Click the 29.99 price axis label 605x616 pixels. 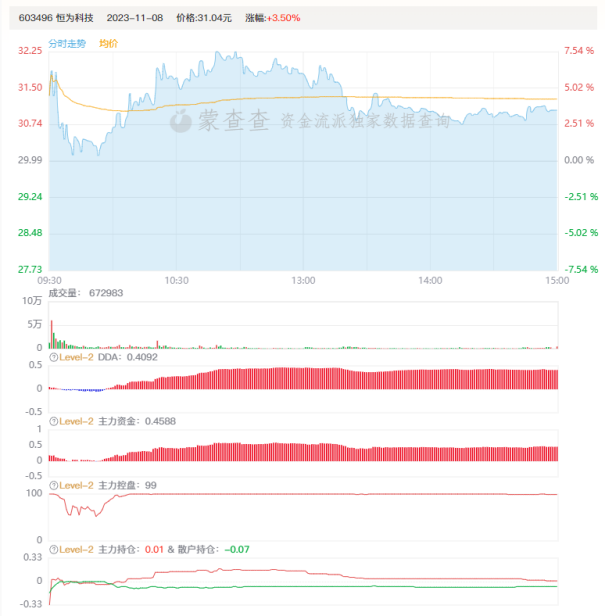[30, 160]
